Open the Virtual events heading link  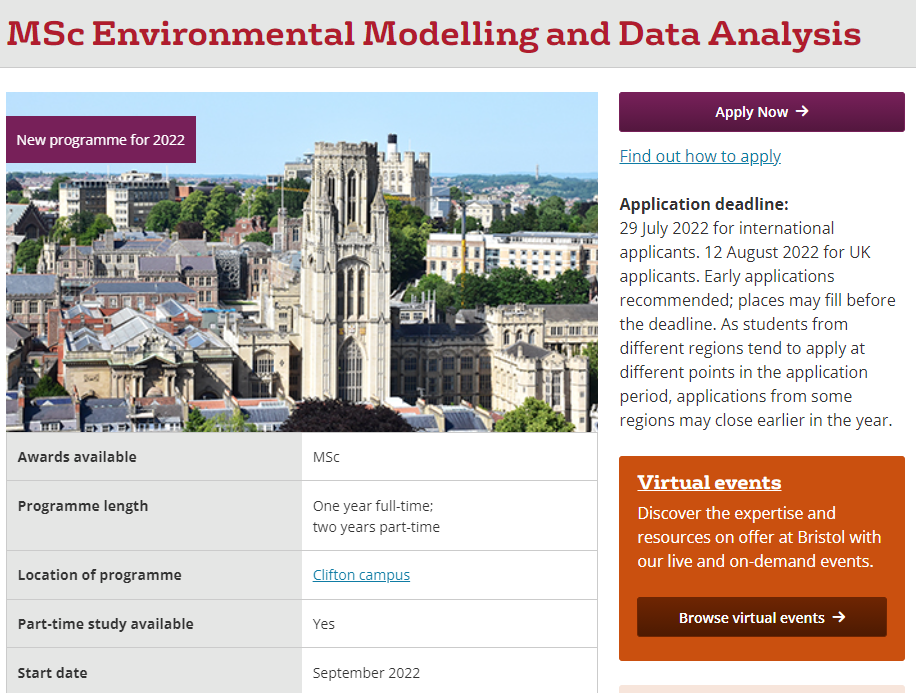[x=709, y=482]
